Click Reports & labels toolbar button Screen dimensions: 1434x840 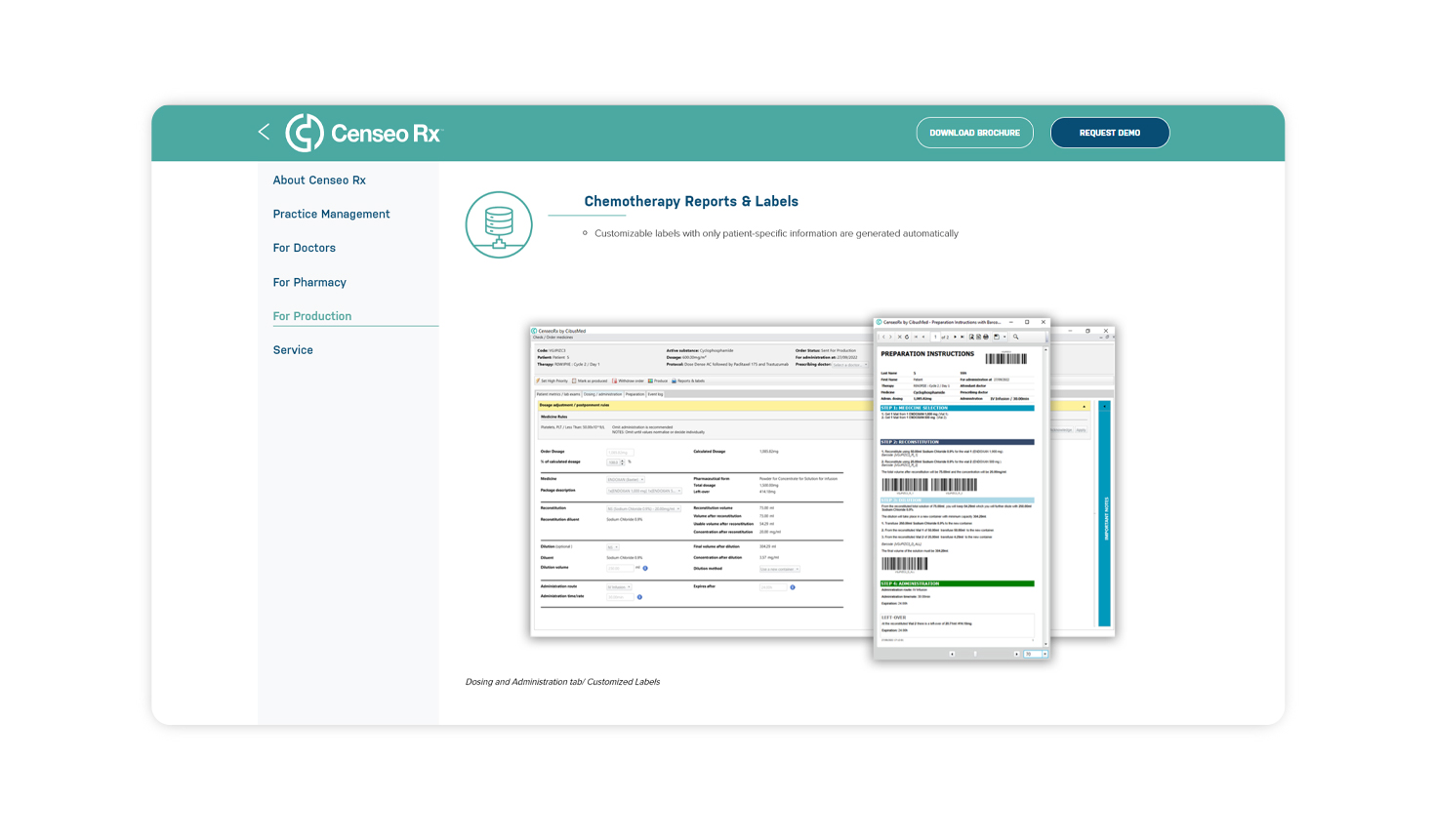click(688, 380)
